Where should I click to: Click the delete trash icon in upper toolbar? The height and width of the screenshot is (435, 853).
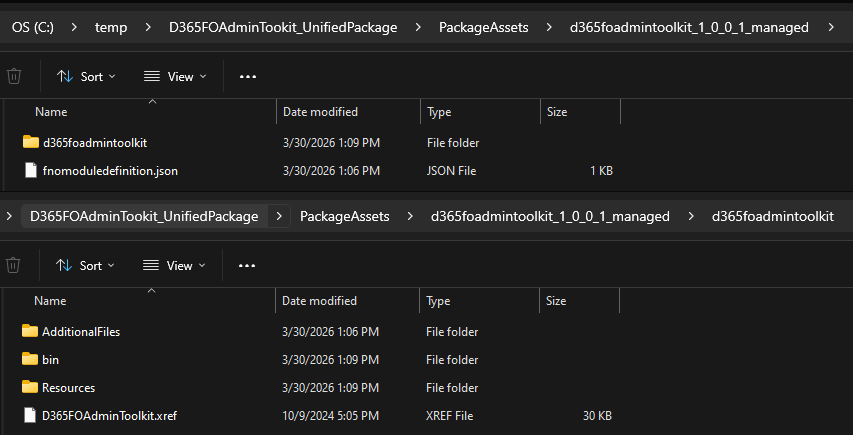coord(14,76)
